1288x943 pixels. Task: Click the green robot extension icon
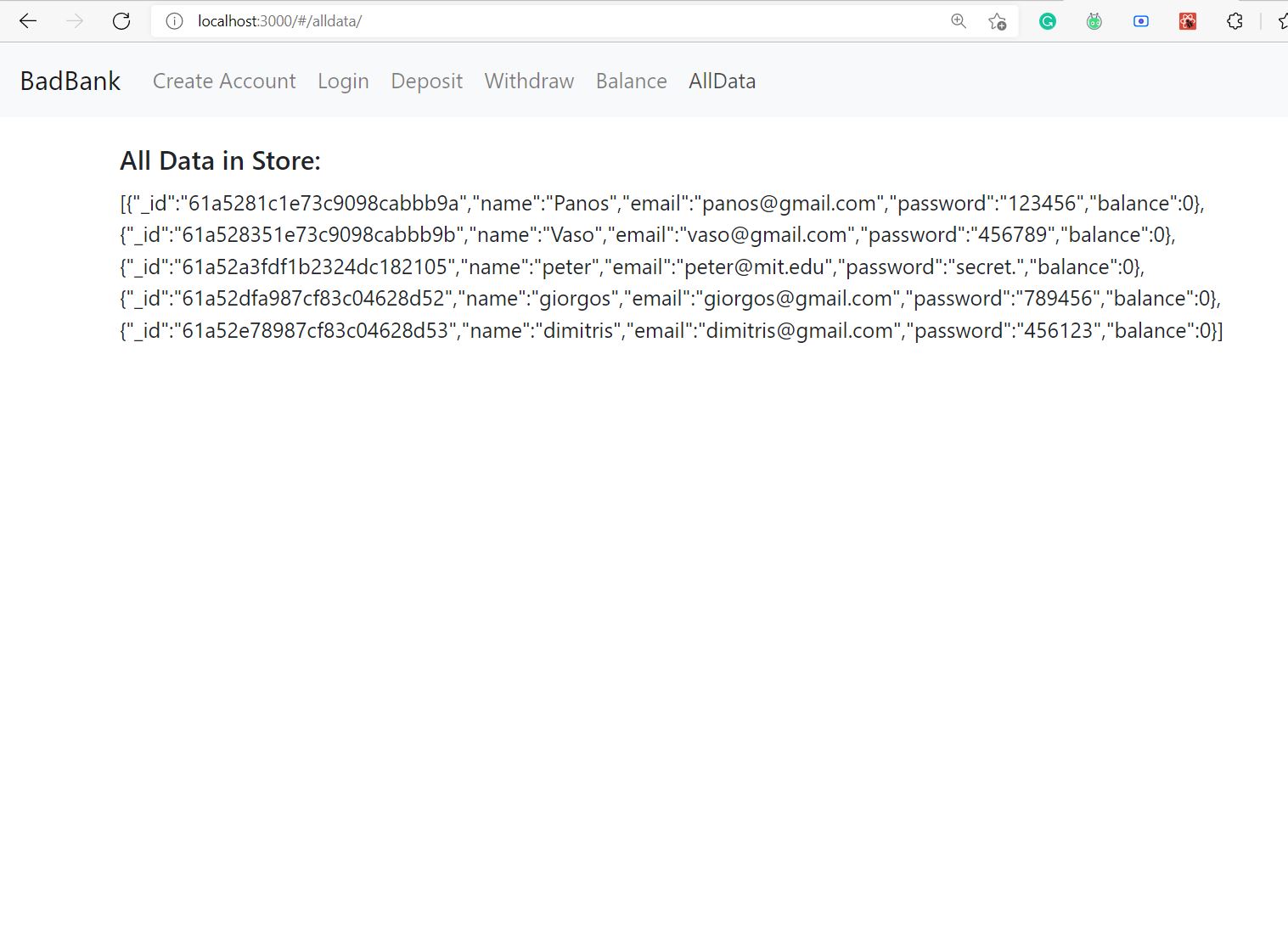pos(1093,20)
